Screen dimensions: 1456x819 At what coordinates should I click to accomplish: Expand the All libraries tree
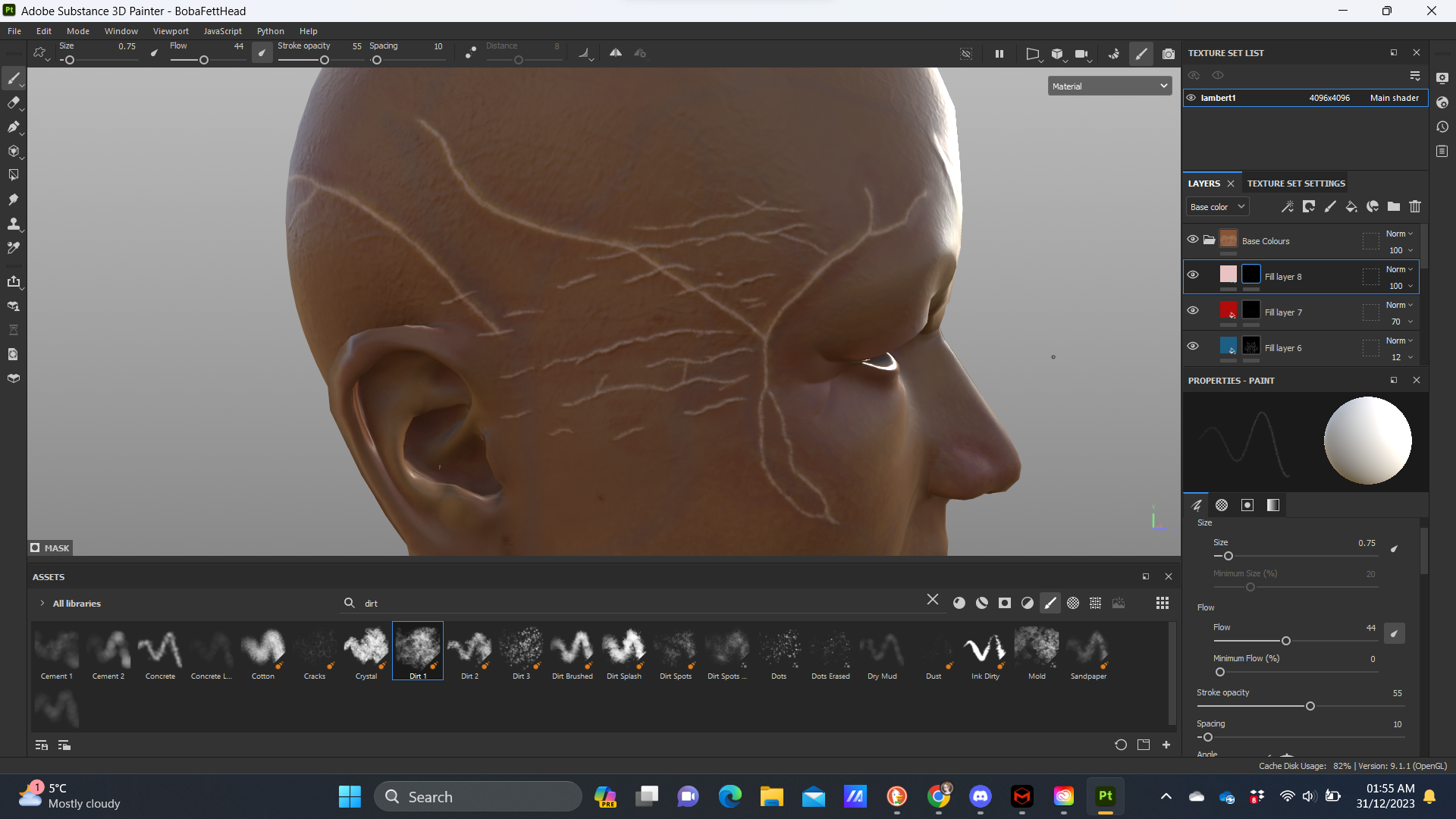pos(42,604)
